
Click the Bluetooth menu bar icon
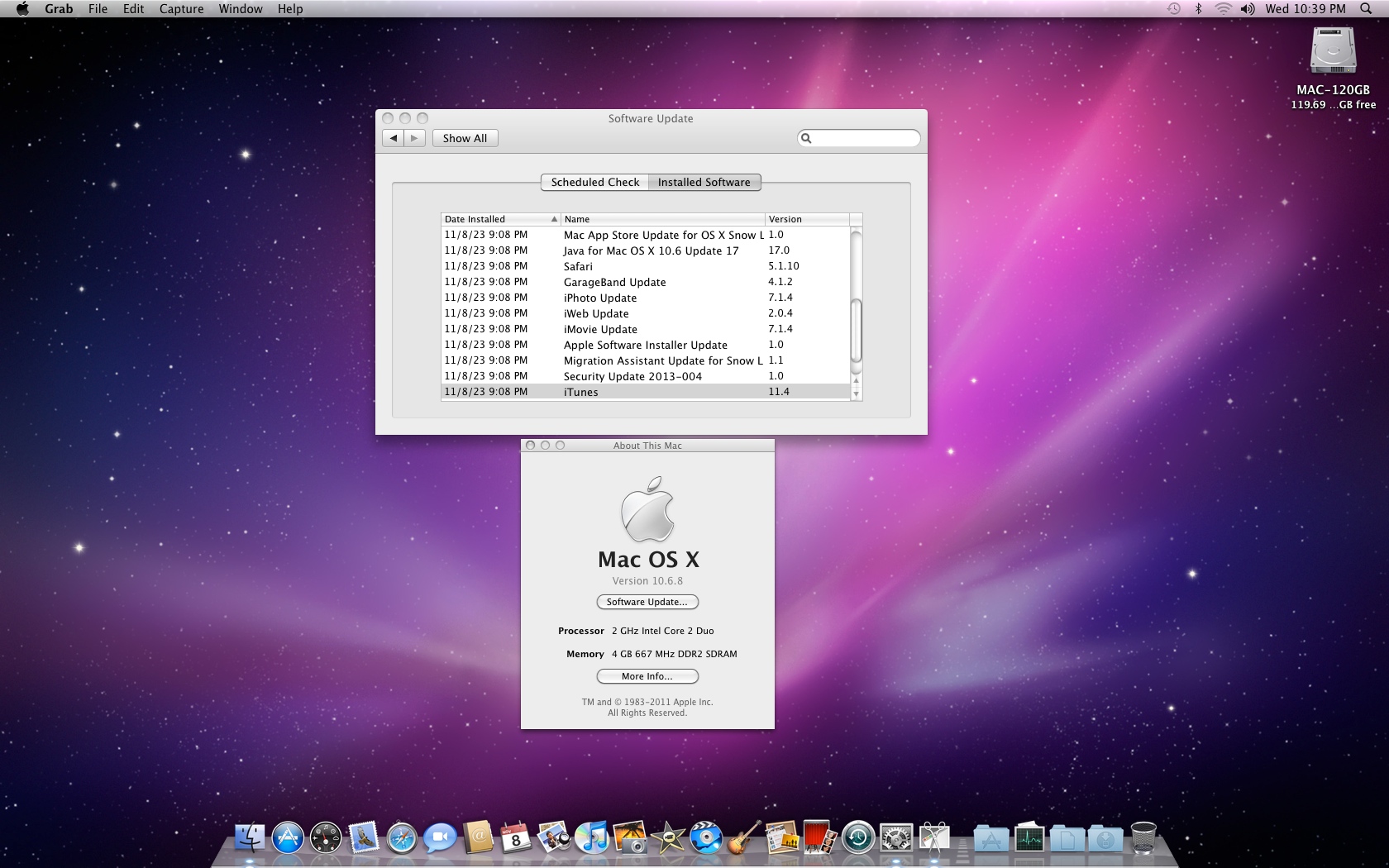click(1198, 9)
